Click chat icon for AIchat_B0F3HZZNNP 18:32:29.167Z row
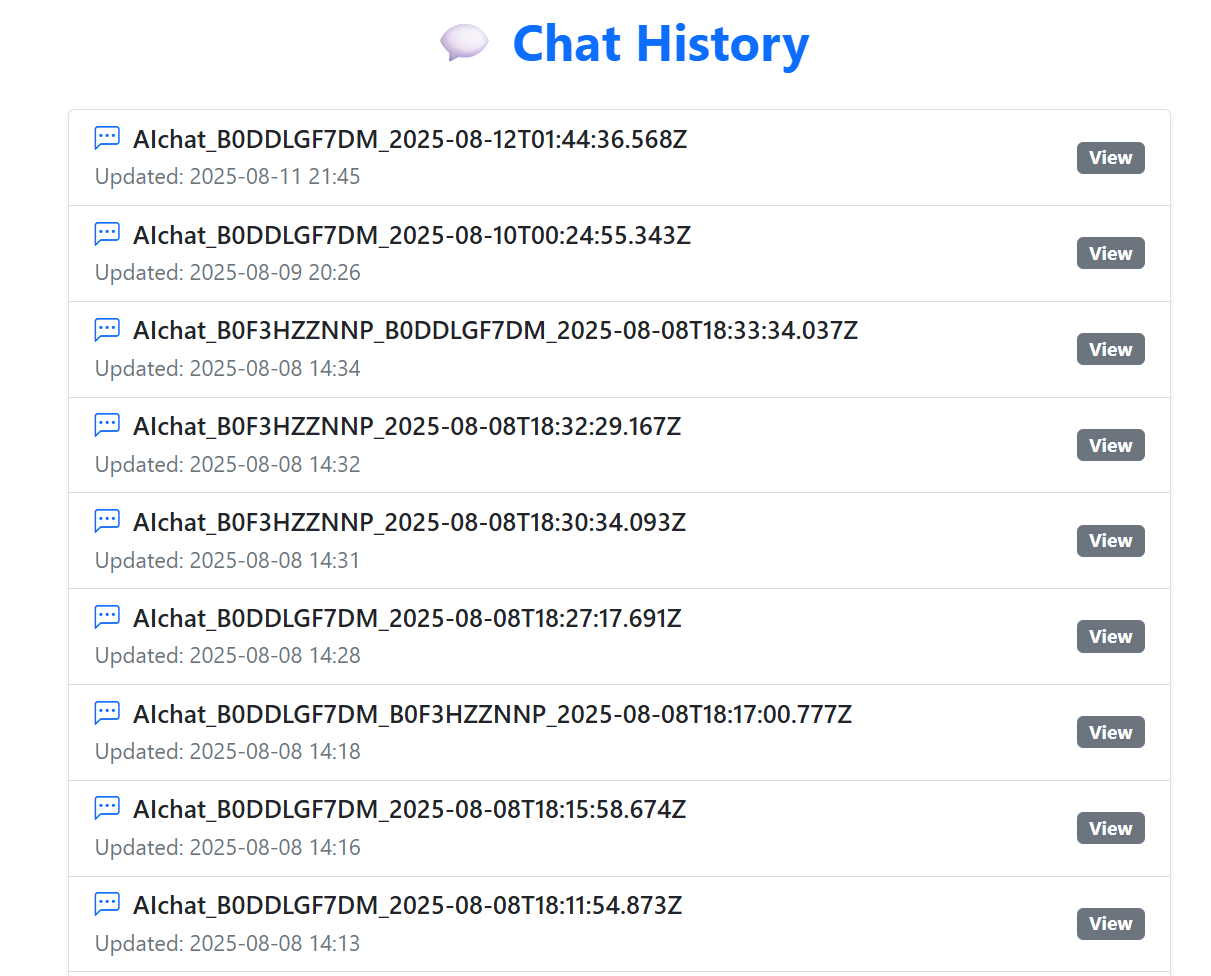1211x976 pixels. click(107, 425)
